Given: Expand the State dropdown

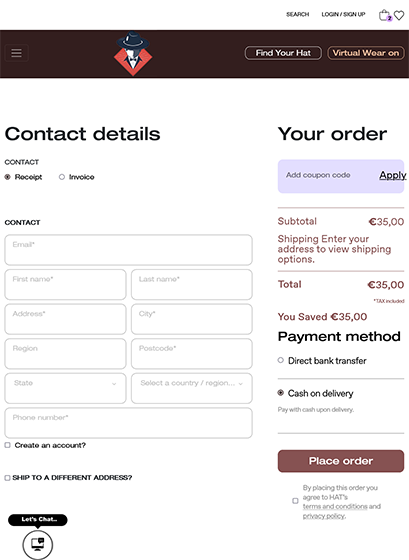Looking at the screenshot, I should (x=65, y=388).
